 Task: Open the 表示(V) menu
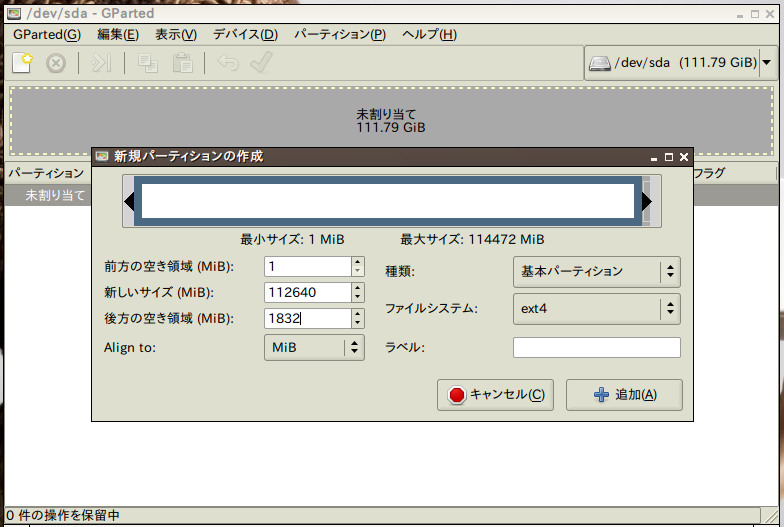click(x=176, y=34)
